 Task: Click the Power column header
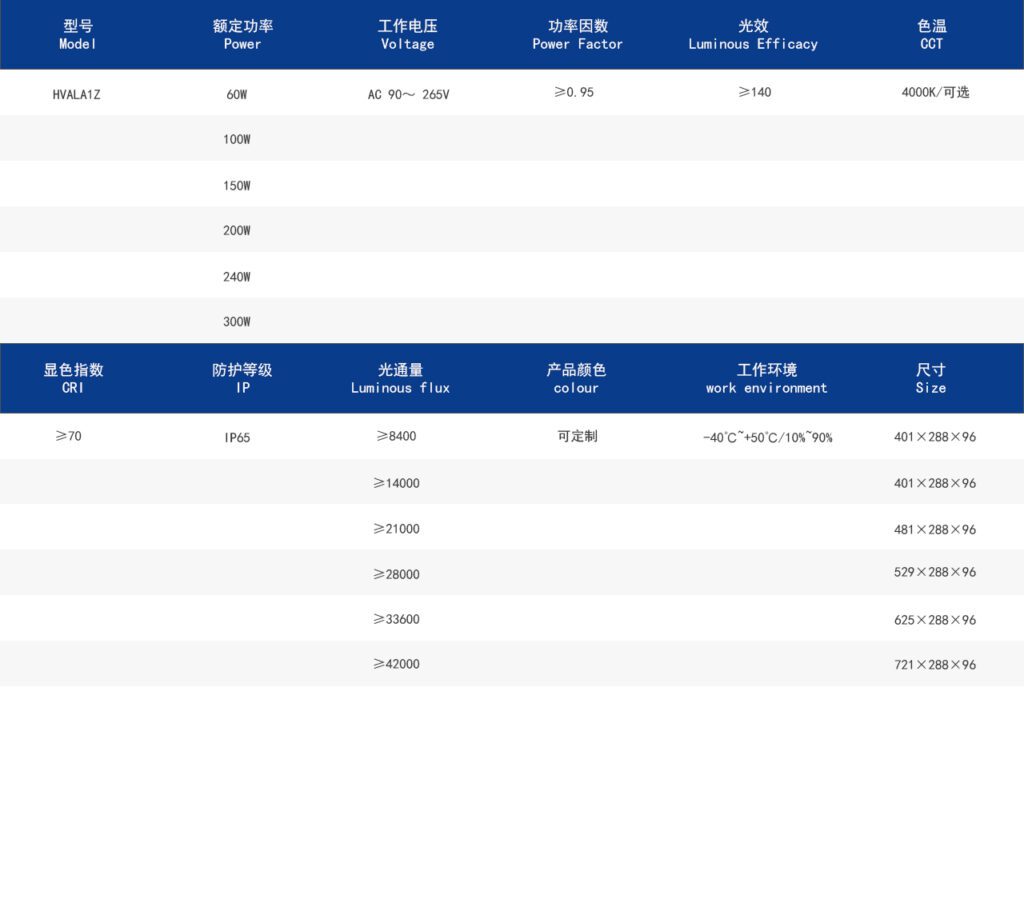point(242,35)
